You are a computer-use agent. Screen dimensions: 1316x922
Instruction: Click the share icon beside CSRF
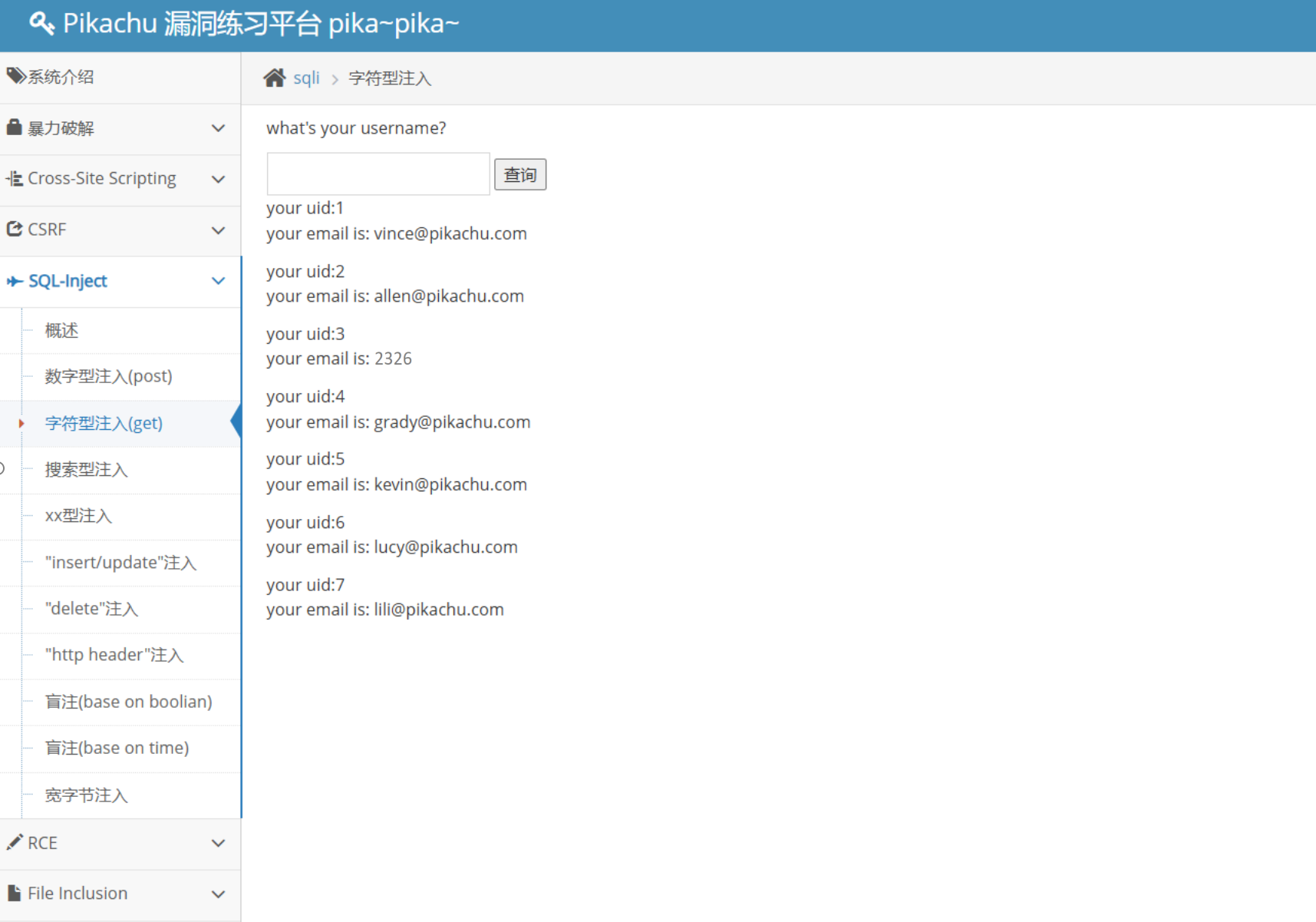[14, 229]
